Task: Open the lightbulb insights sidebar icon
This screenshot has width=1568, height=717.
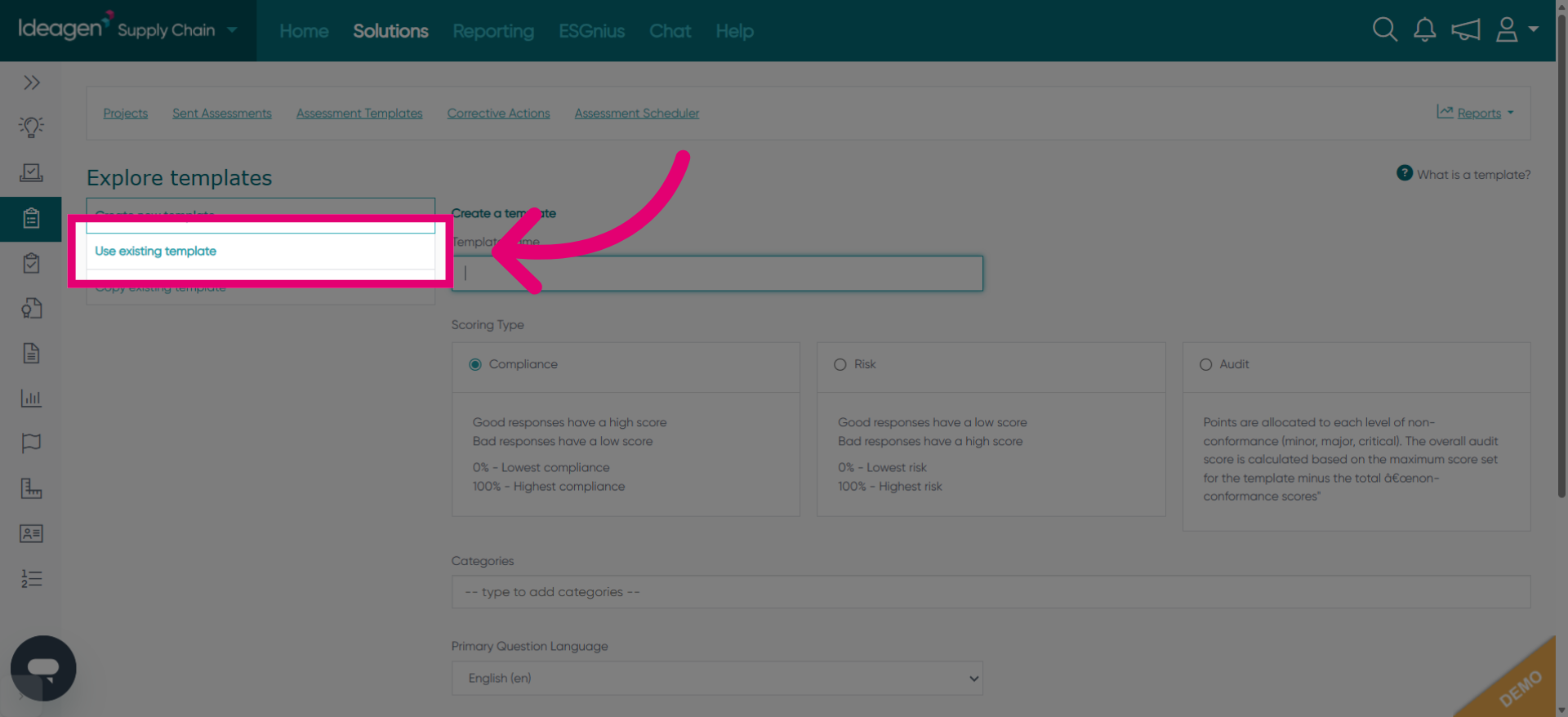Action: 31,127
